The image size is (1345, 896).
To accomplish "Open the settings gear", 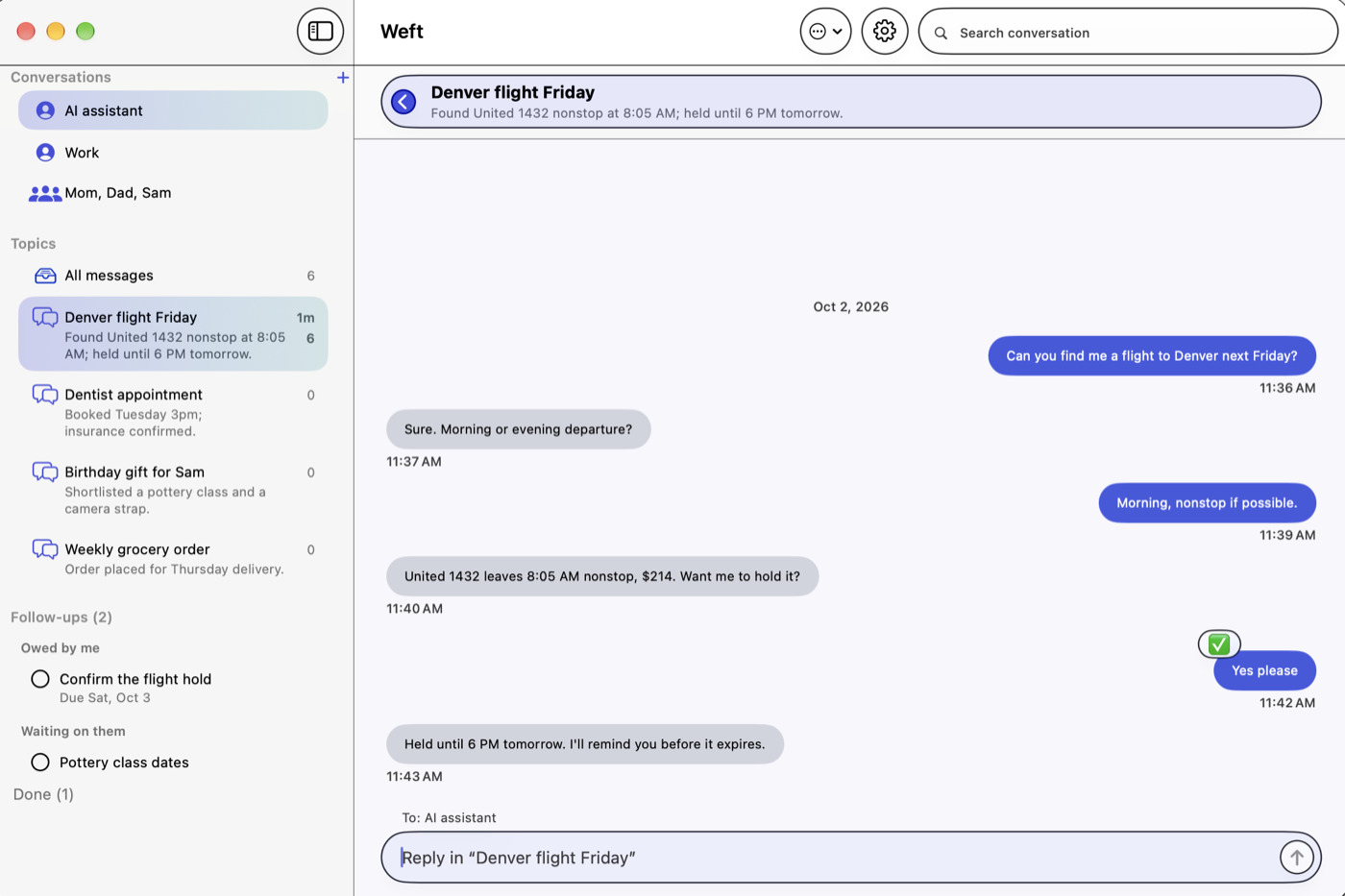I will point(884,31).
